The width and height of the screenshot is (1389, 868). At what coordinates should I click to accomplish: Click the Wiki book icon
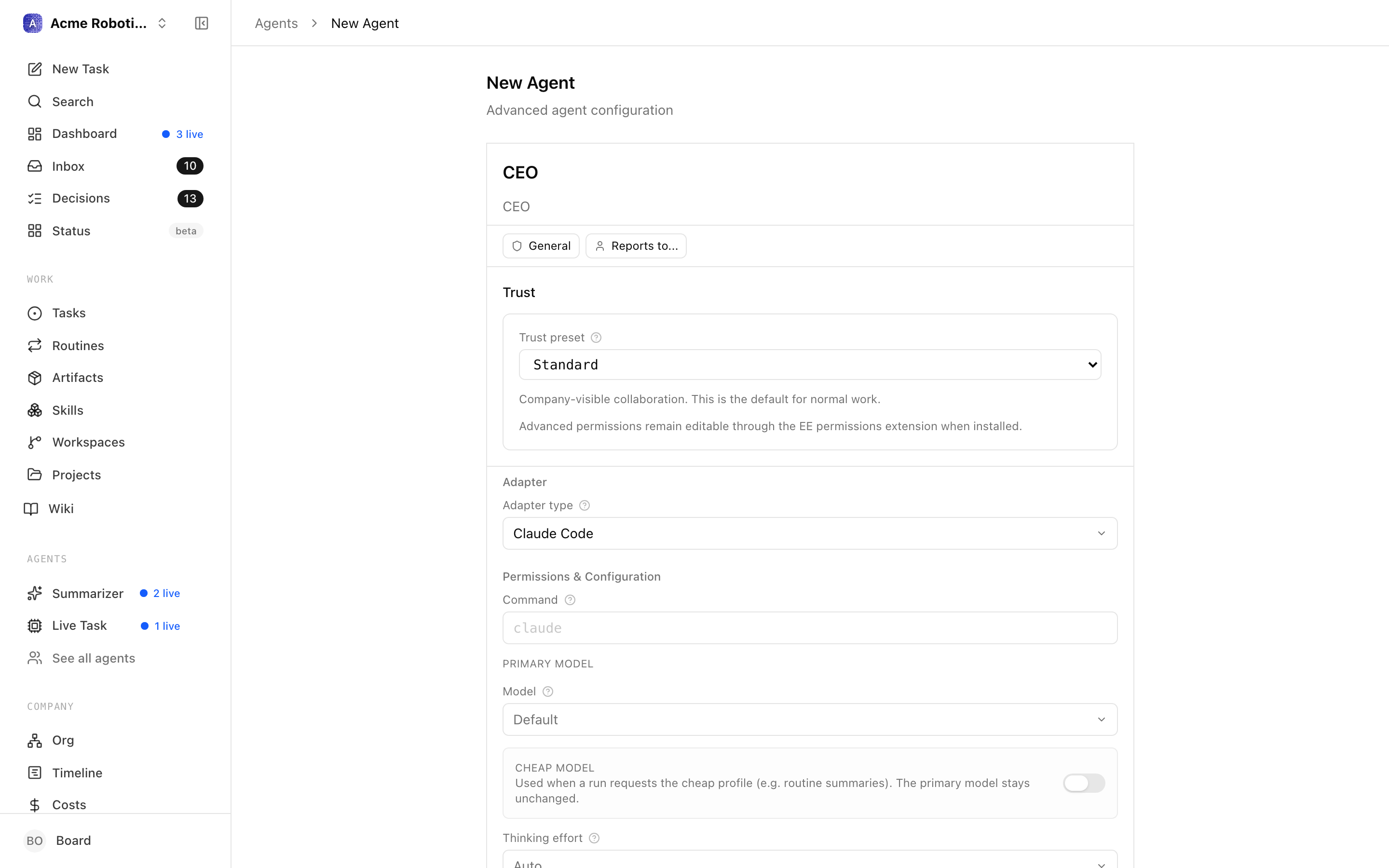tap(31, 509)
